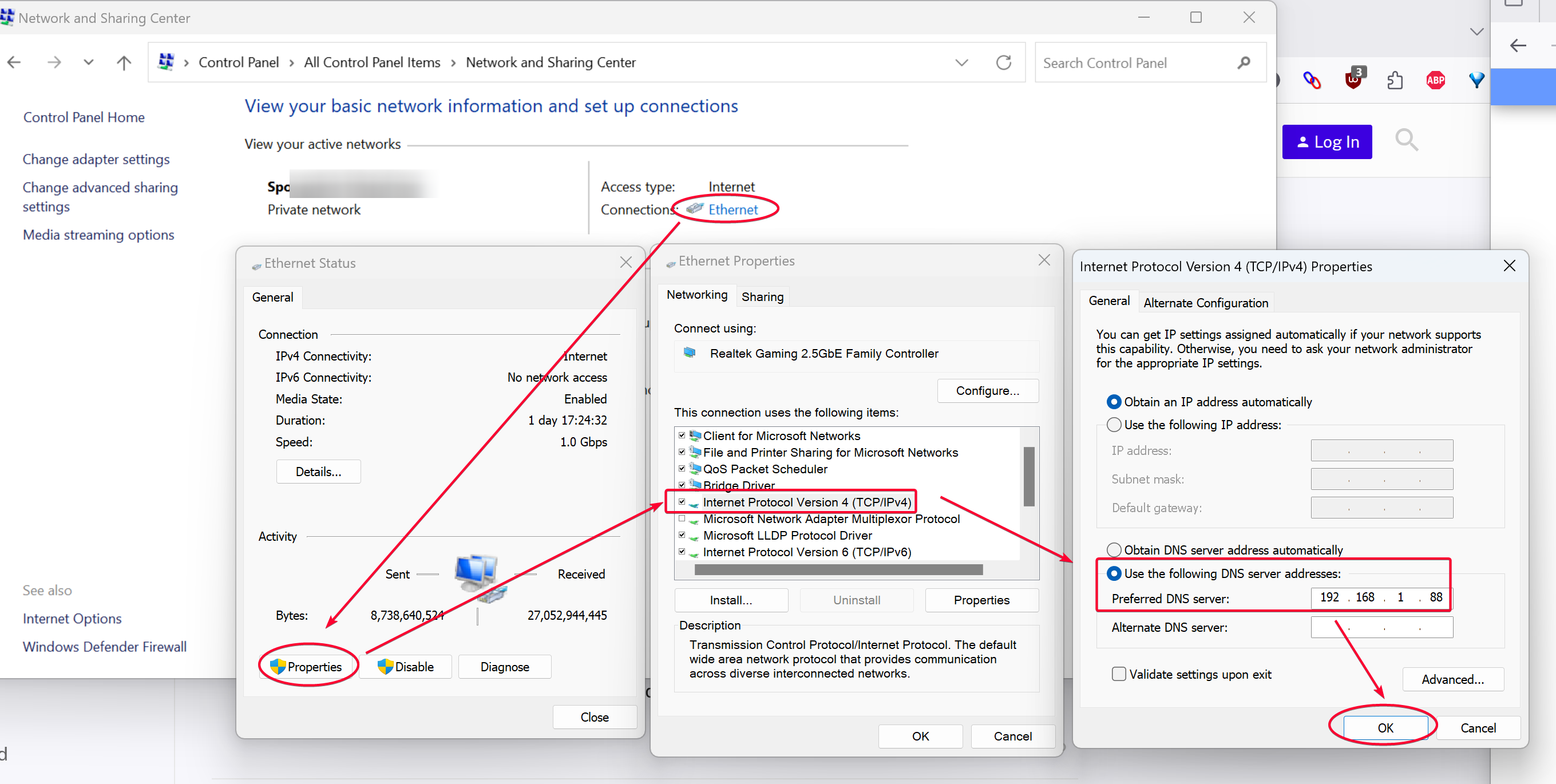Toggle QoS Packet Scheduler checkbox
1556x784 pixels.
coord(682,469)
